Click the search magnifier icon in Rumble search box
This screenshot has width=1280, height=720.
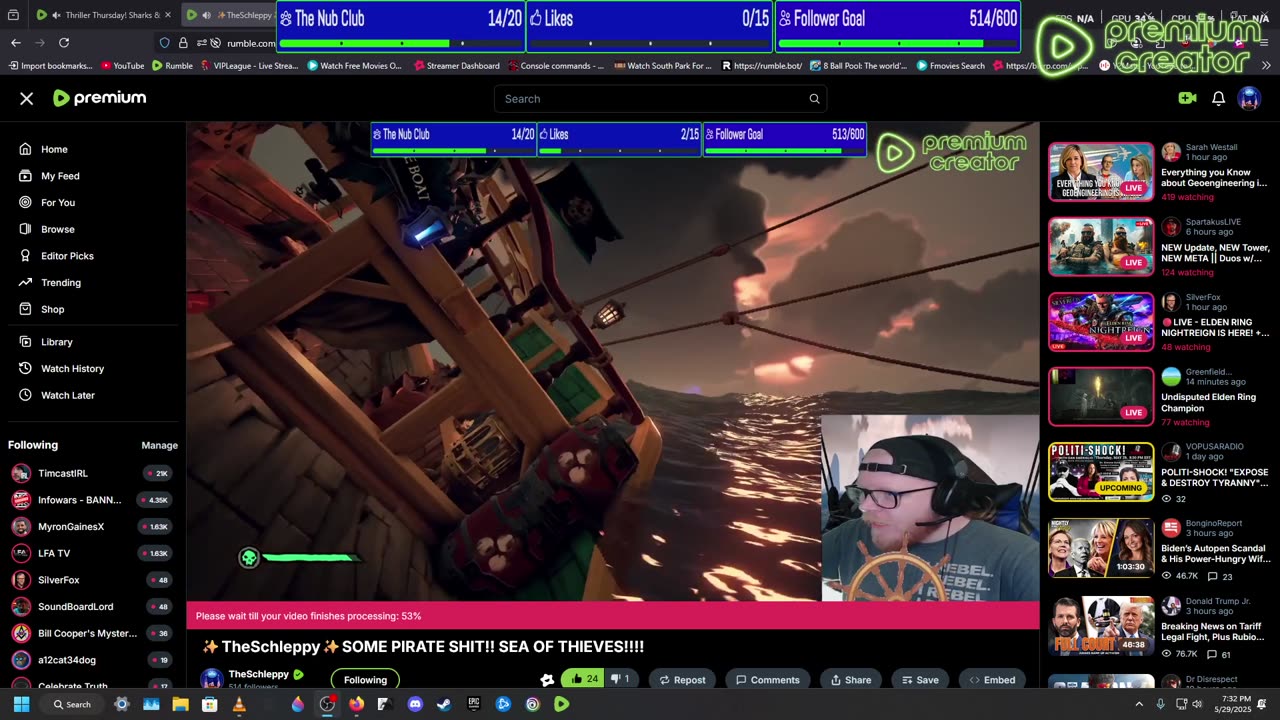(x=814, y=99)
